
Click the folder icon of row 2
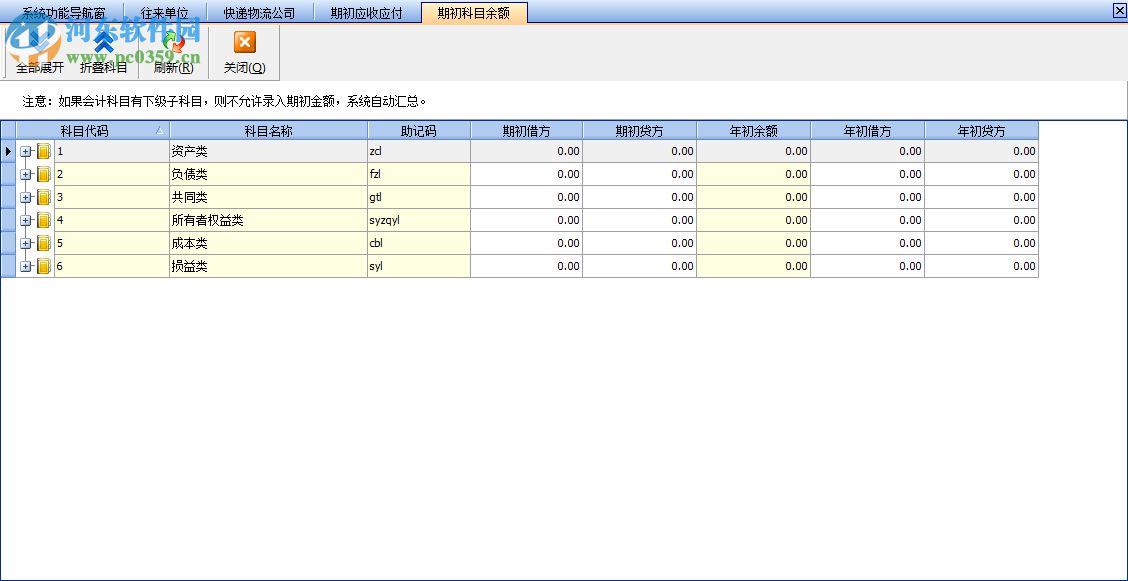(x=45, y=175)
